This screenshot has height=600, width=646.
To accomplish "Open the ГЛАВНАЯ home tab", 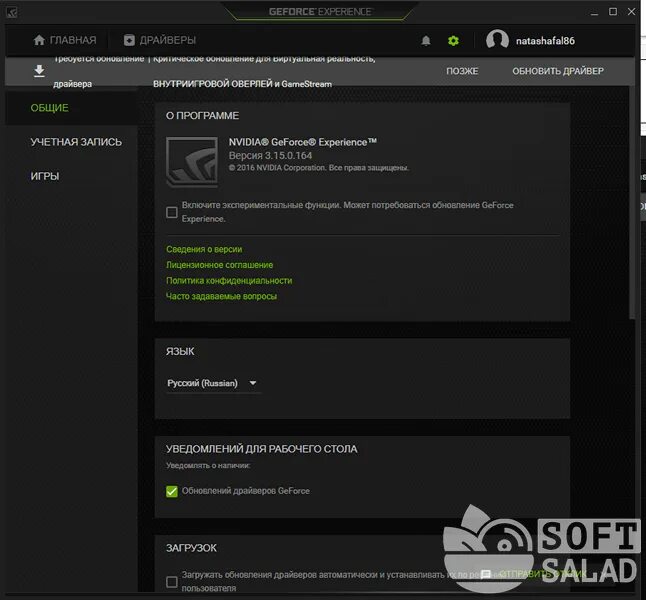I will pyautogui.click(x=65, y=40).
